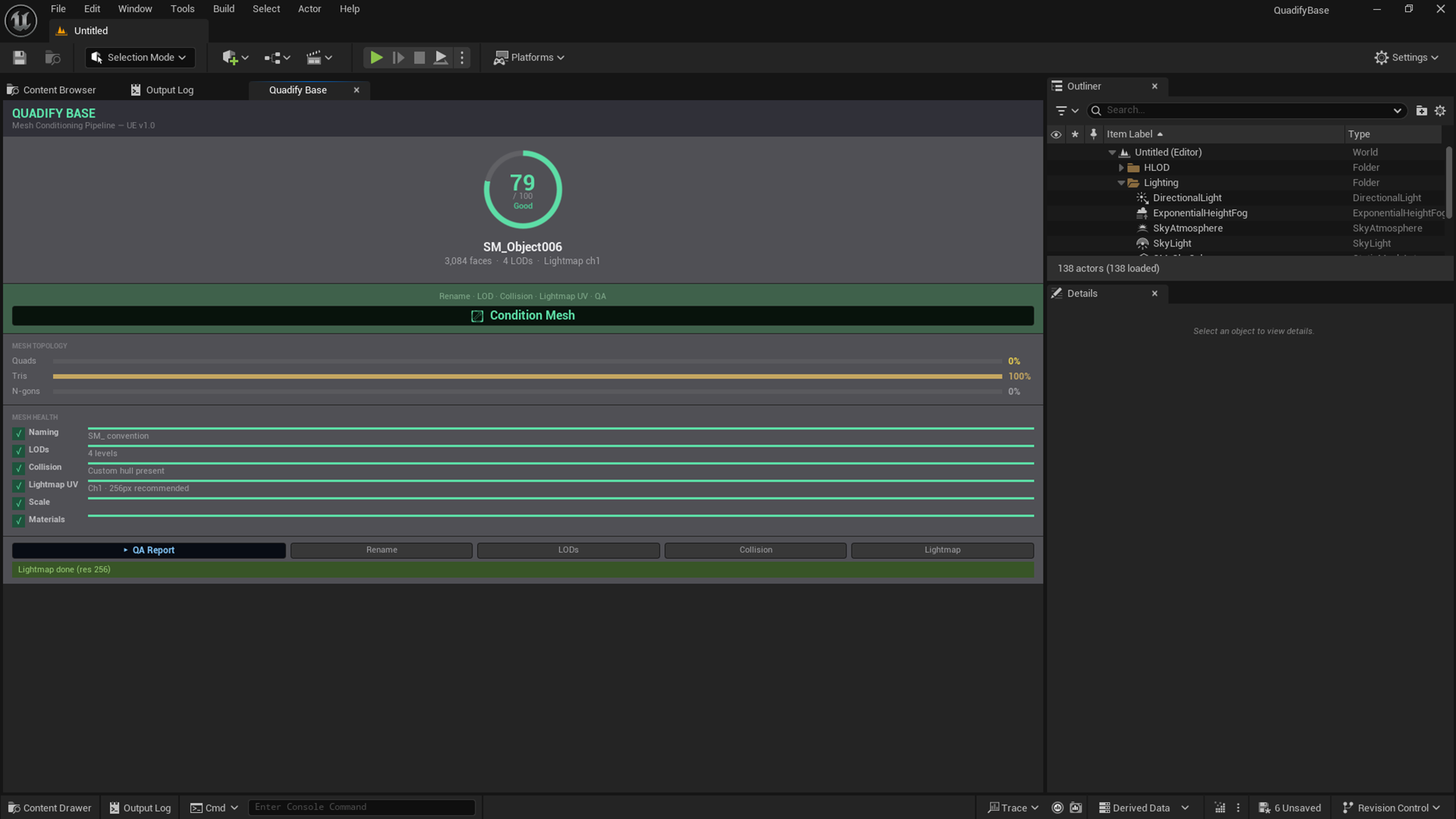Toggle the visibility eye column in Outliner
Image resolution: width=1456 pixels, height=819 pixels.
click(x=1056, y=134)
